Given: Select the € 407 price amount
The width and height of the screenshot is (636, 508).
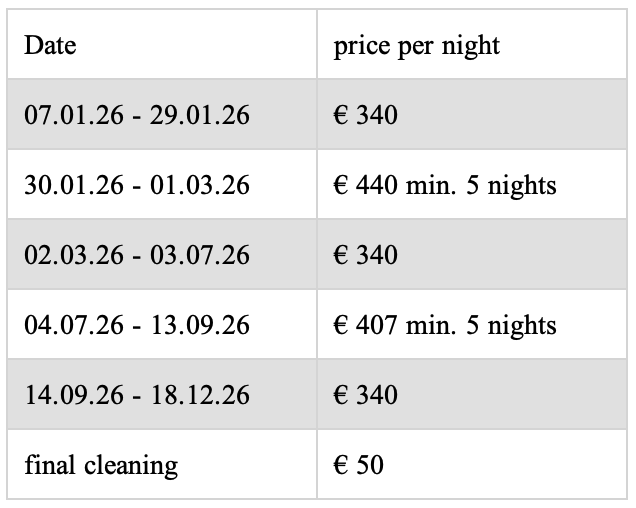Looking at the screenshot, I should click(x=365, y=325).
